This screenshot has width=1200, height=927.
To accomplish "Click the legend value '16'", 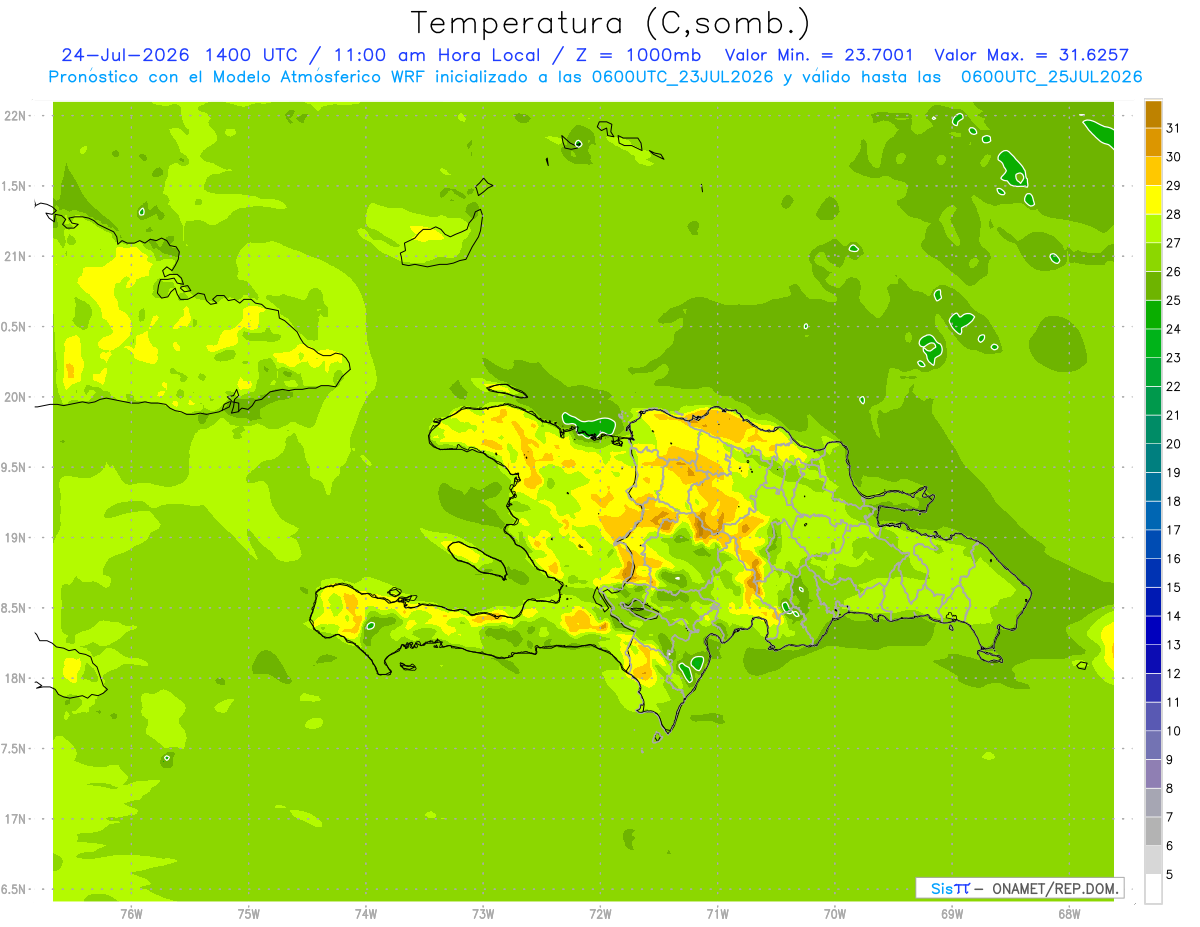I will point(1173,559).
